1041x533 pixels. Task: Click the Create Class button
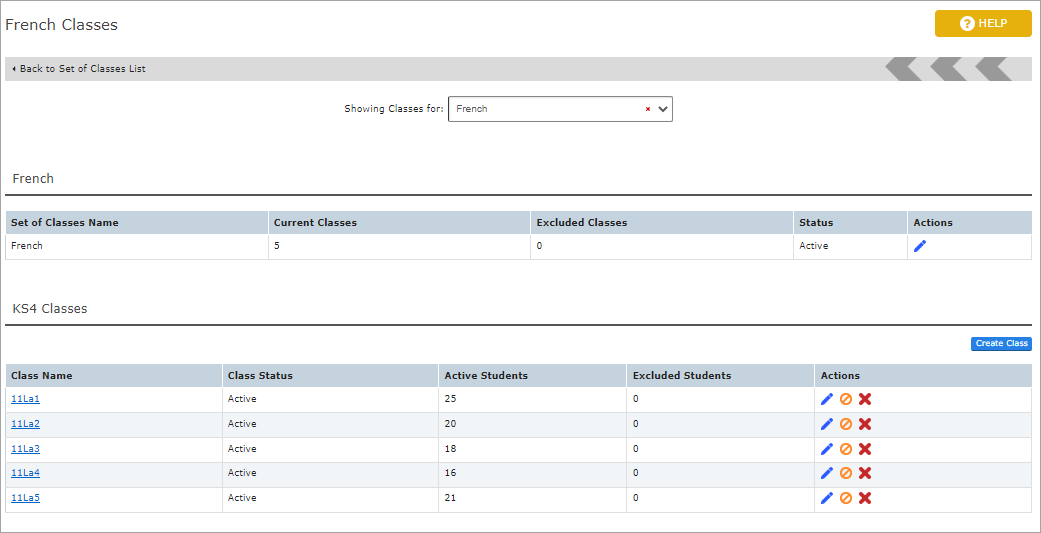point(1001,344)
